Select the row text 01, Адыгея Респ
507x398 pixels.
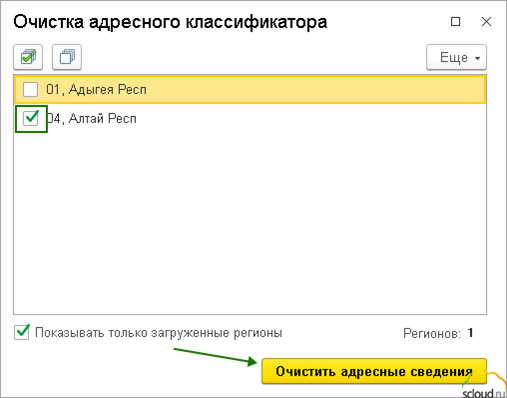tap(96, 90)
